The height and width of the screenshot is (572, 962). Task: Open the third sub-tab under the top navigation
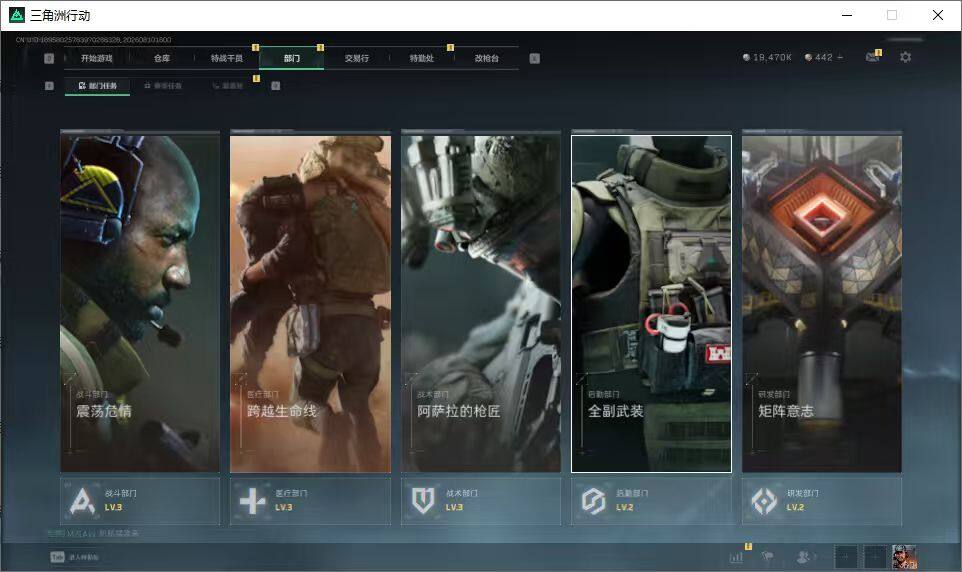[x=228, y=86]
